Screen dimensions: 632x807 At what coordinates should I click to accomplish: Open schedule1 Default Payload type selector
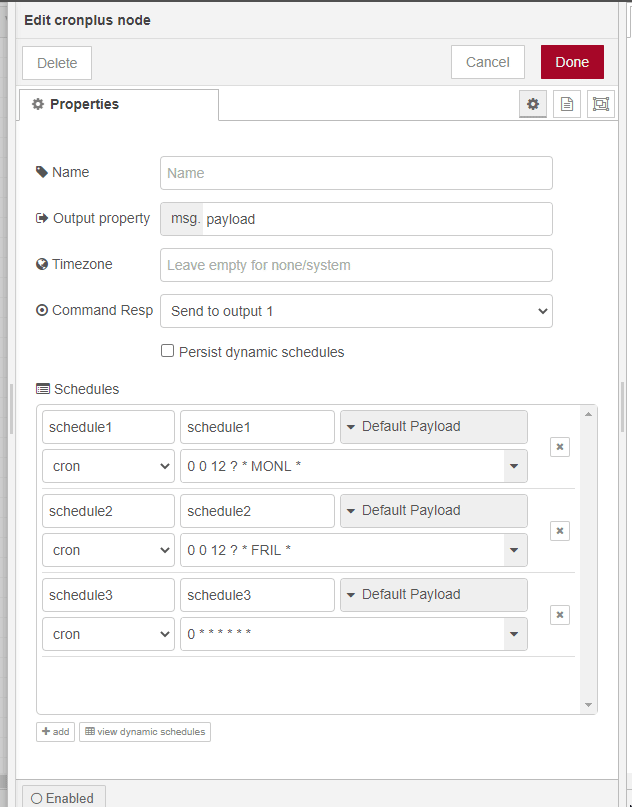click(433, 427)
